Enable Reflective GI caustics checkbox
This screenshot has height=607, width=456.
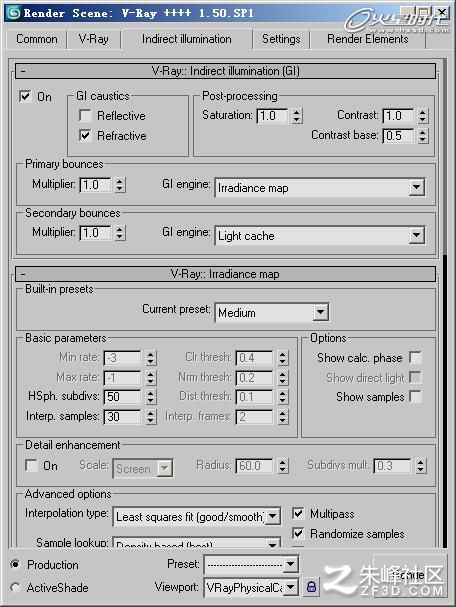click(x=85, y=115)
